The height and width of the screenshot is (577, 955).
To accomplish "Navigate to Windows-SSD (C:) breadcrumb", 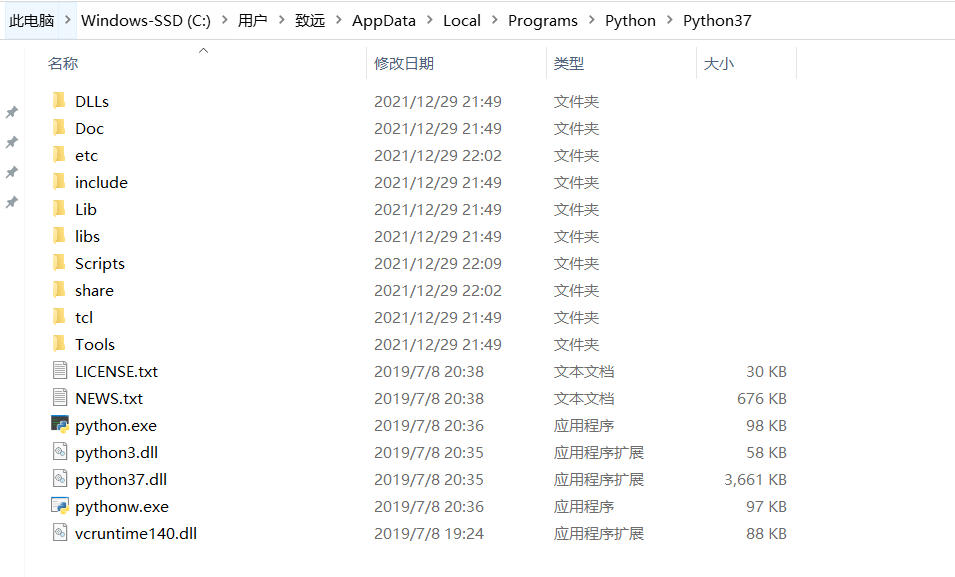I will point(146,21).
